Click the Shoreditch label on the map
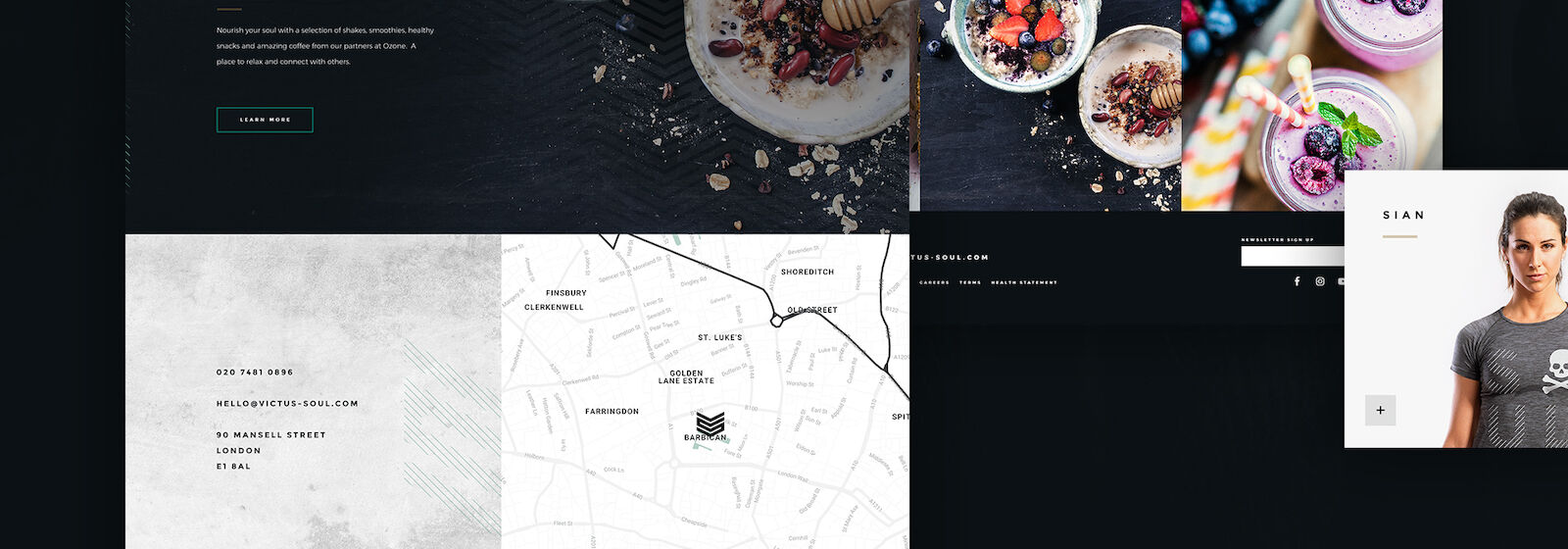Viewport: 1568px width, 549px height. pyautogui.click(x=808, y=272)
